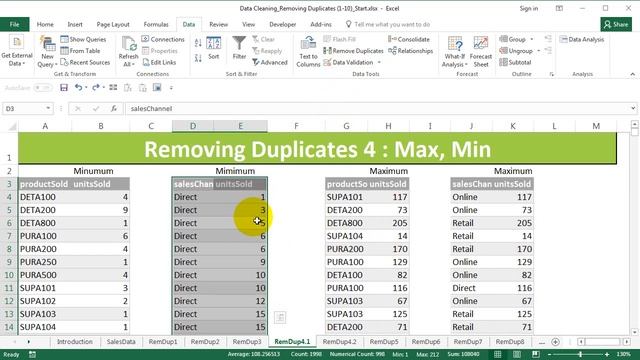
Task: Customize Quick Access Toolbar dropdown
Action: 171,87
